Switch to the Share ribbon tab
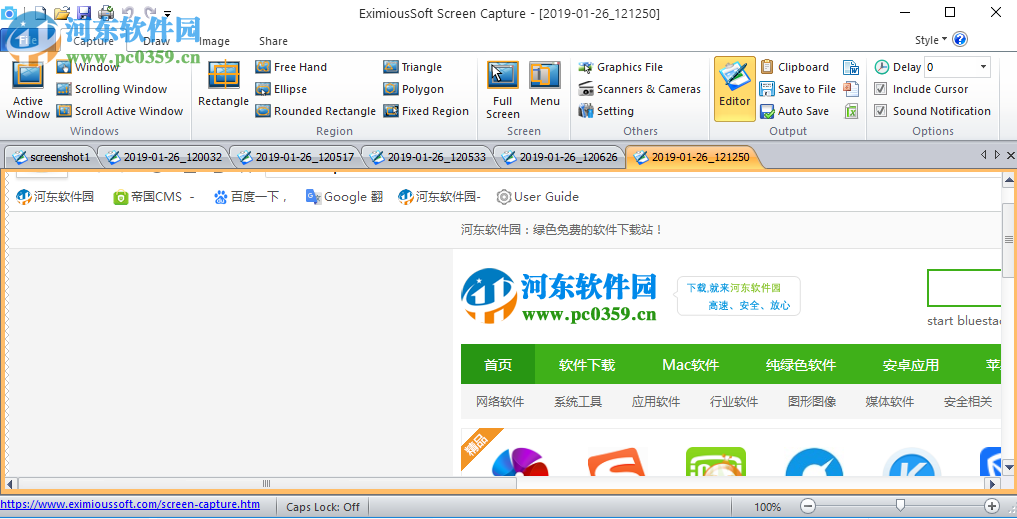The image size is (1017, 519). tap(273, 41)
